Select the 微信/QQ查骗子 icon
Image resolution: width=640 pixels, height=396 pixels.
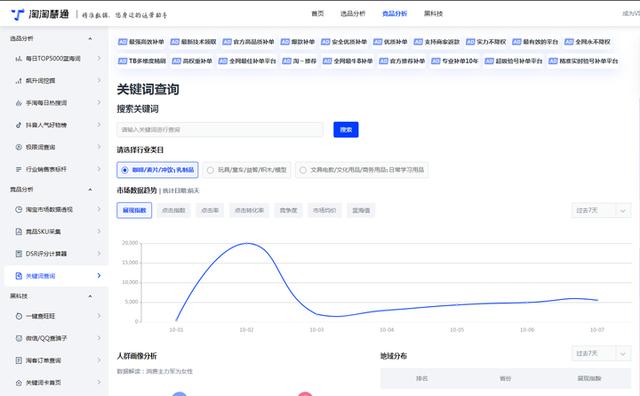point(18,338)
